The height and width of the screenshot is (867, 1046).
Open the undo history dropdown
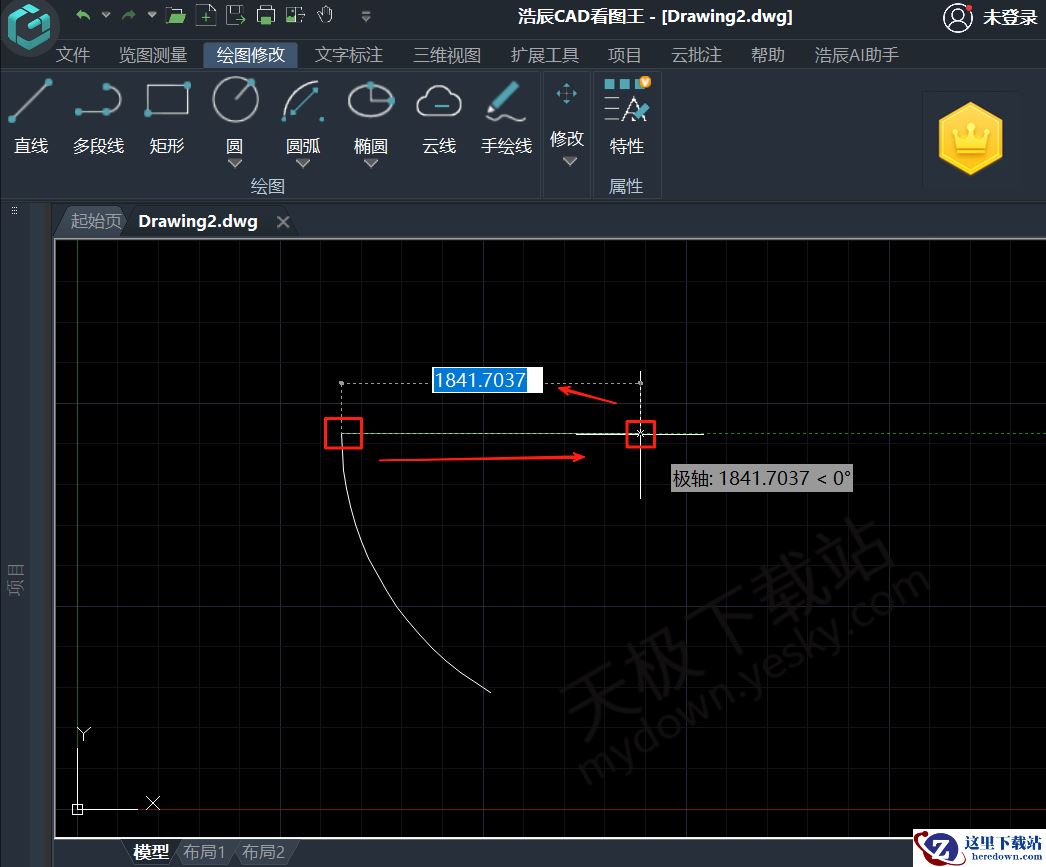(x=106, y=15)
